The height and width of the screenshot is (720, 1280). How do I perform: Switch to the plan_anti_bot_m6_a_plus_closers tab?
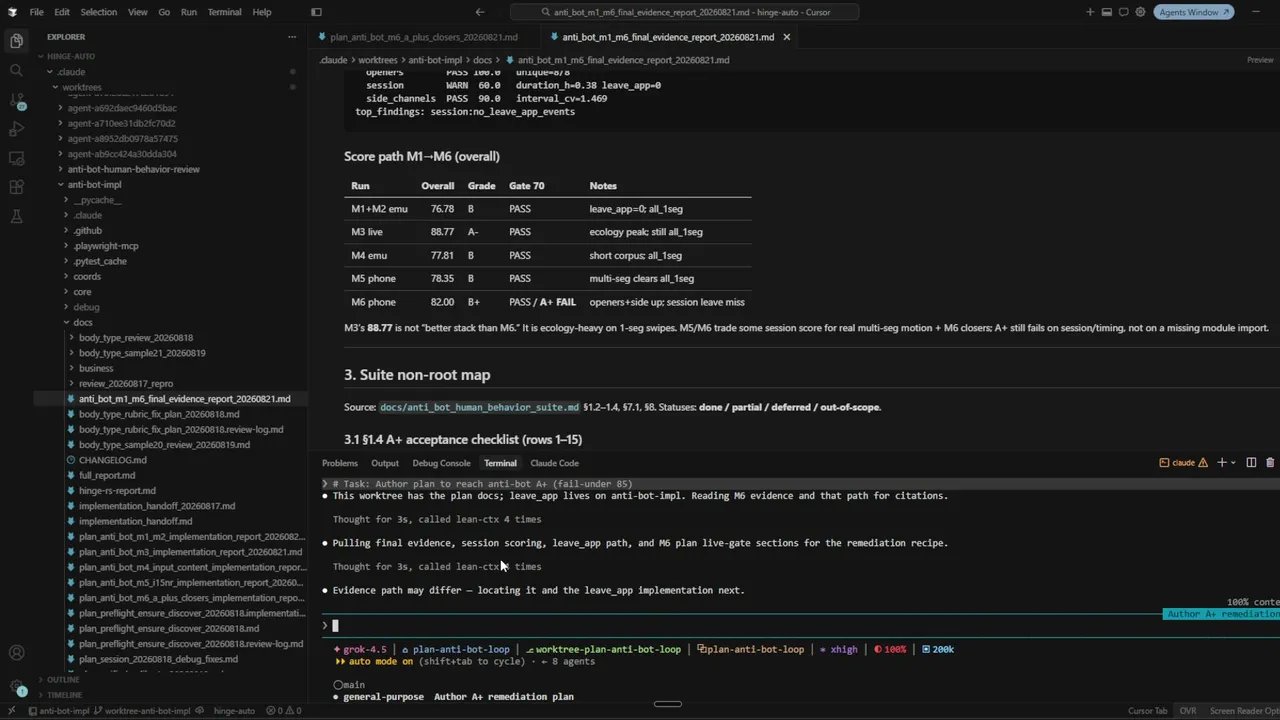(x=423, y=37)
